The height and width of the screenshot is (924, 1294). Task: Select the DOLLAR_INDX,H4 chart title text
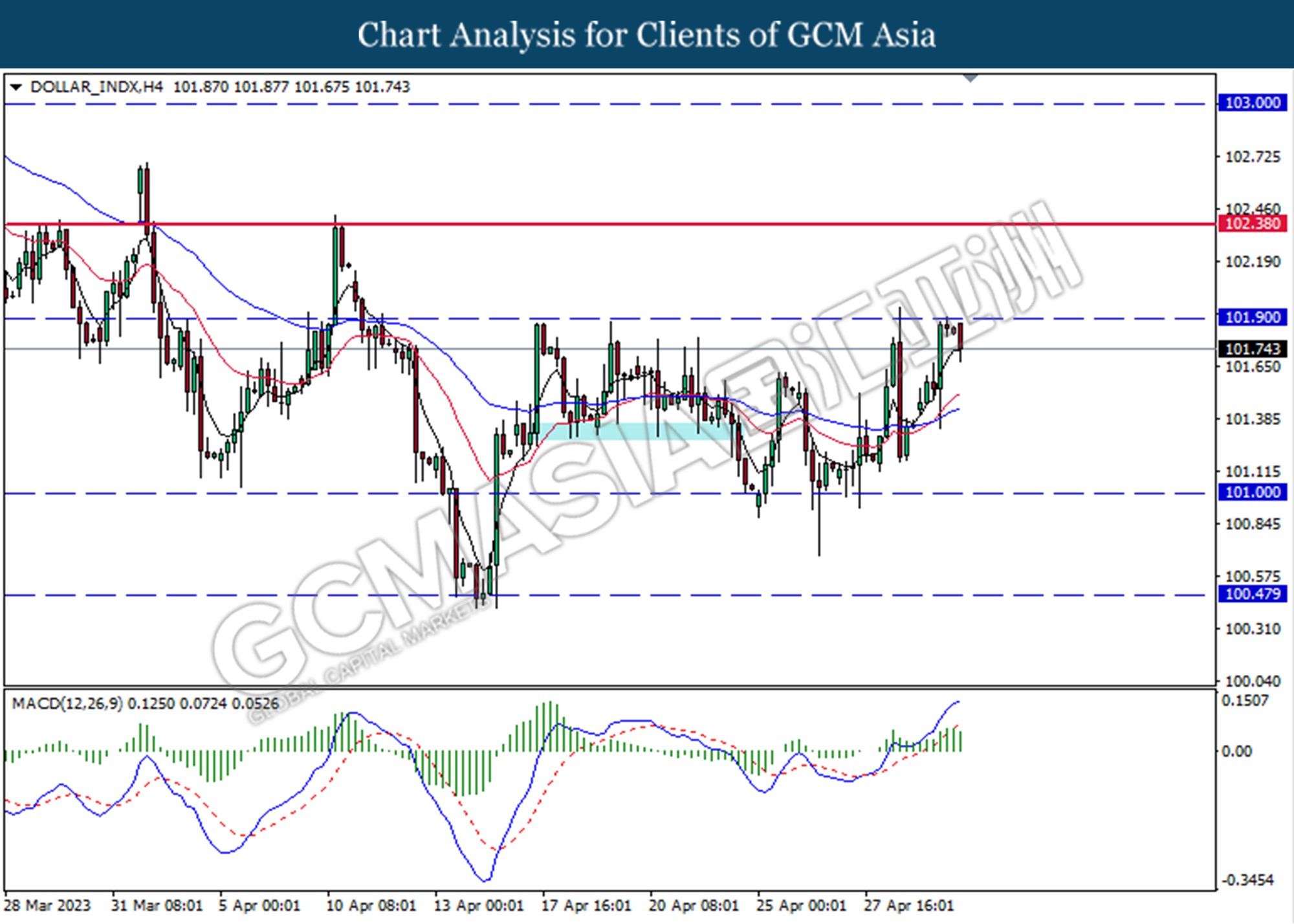click(96, 87)
